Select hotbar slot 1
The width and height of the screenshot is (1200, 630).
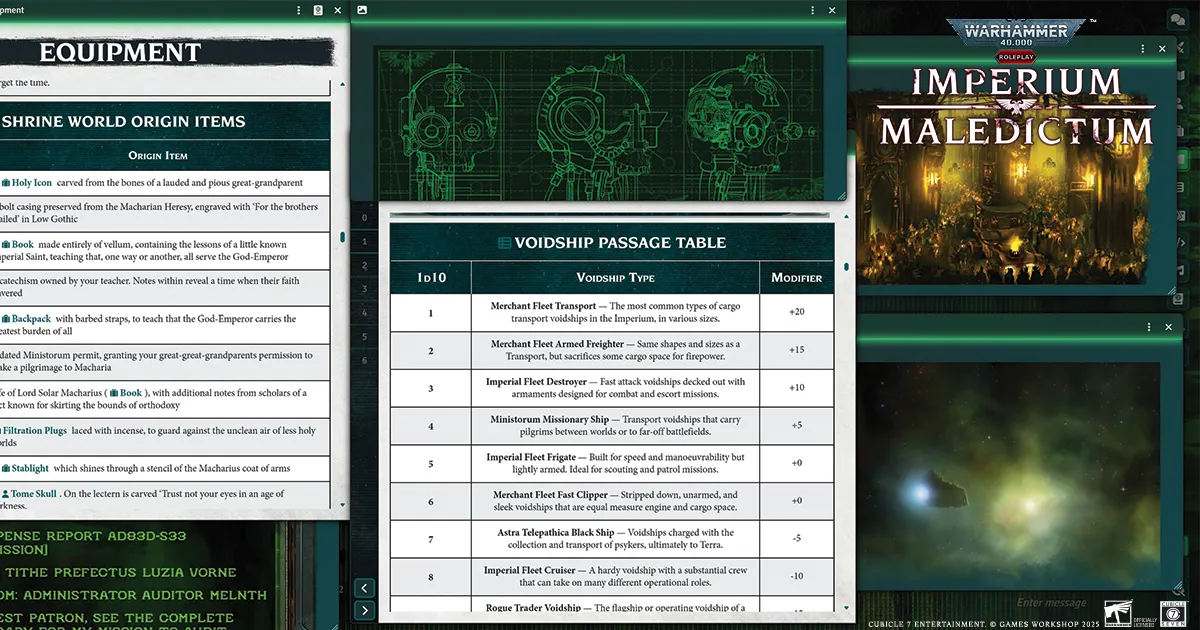pos(365,241)
